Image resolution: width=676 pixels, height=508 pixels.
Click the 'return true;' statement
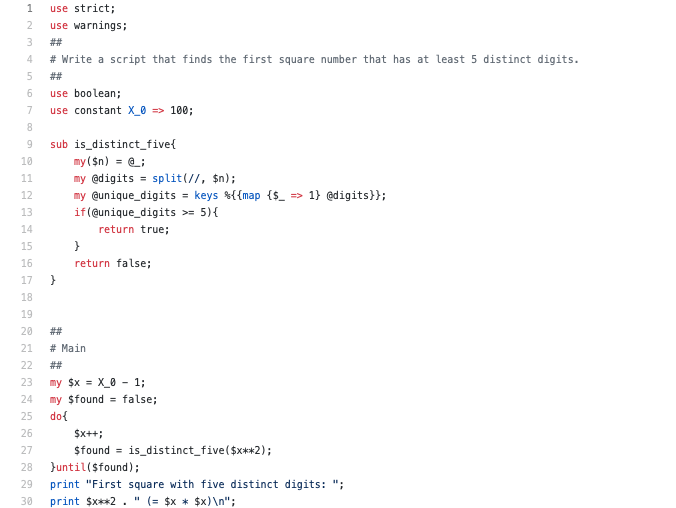click(134, 229)
